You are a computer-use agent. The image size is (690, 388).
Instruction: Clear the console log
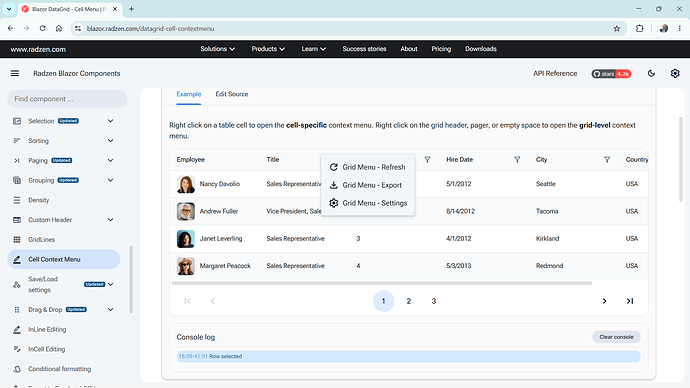[x=616, y=337]
